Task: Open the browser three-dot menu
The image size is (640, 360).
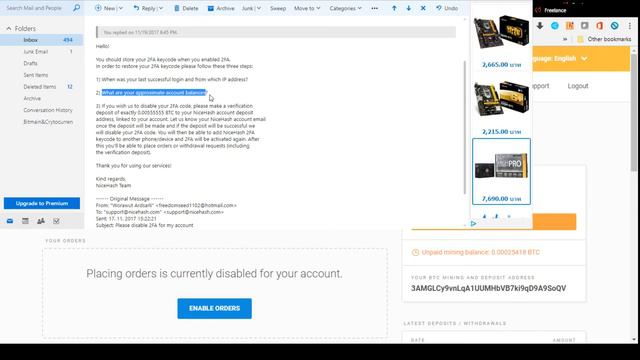Action: [630, 26]
